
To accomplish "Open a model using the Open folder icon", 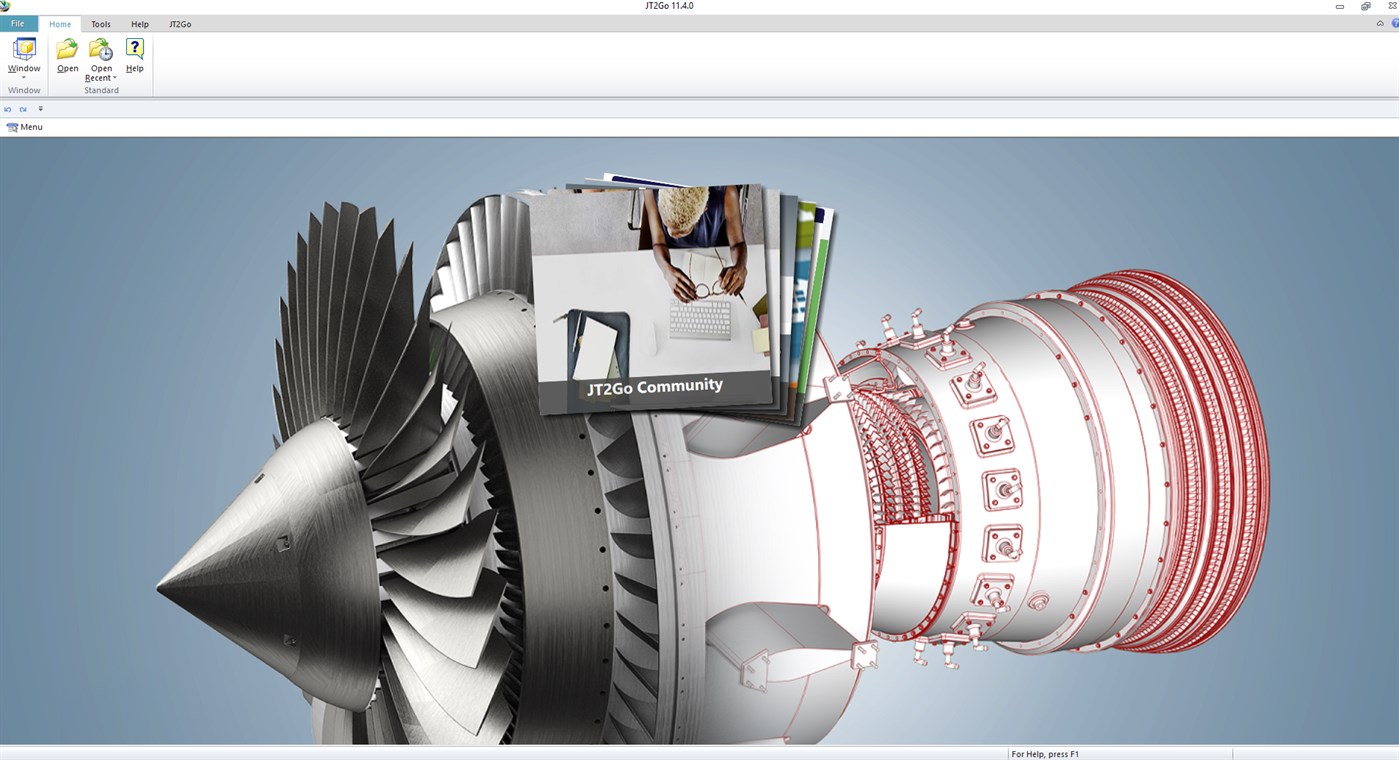I will (67, 47).
